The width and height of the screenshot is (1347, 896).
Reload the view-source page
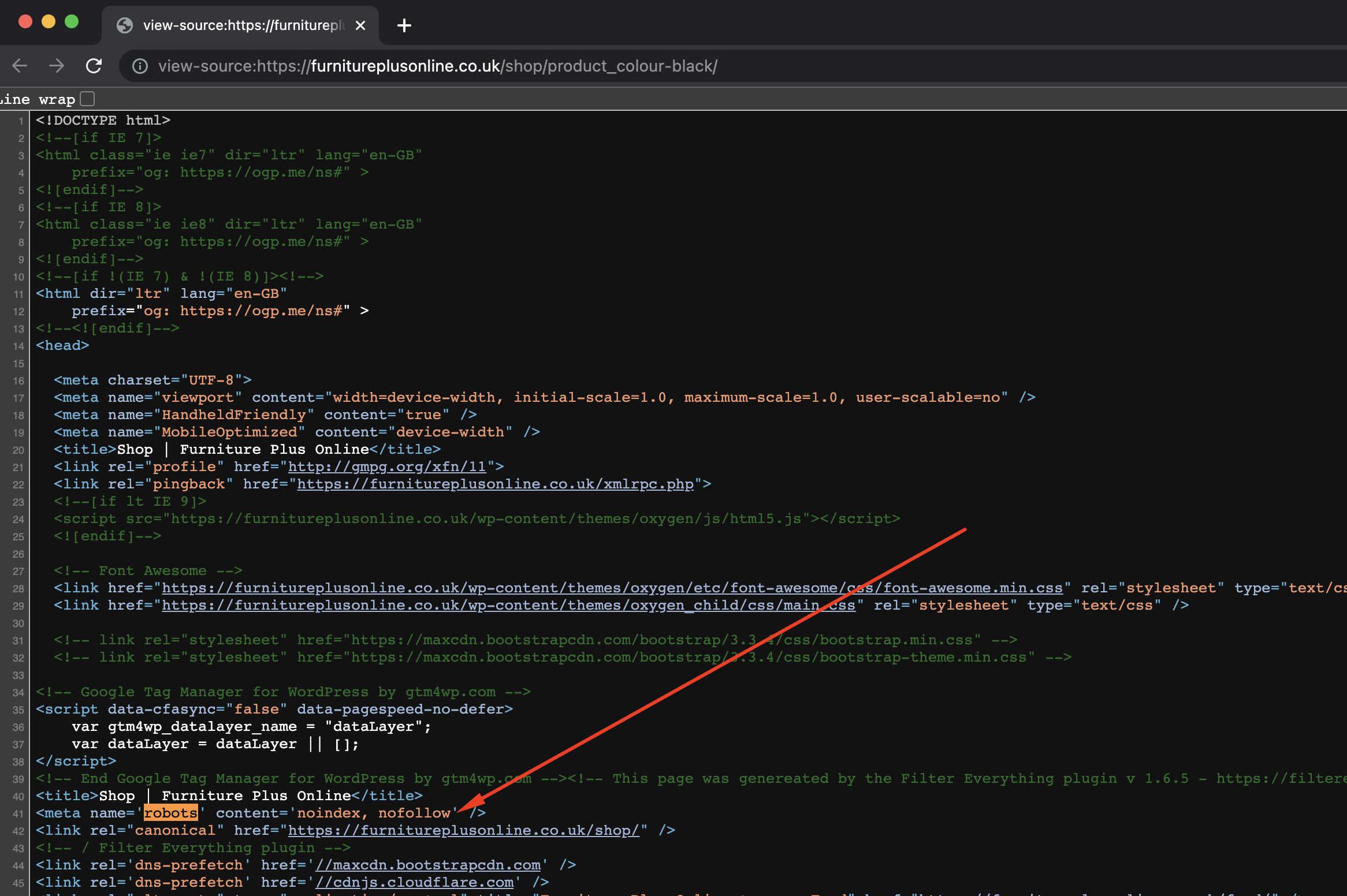(x=94, y=66)
